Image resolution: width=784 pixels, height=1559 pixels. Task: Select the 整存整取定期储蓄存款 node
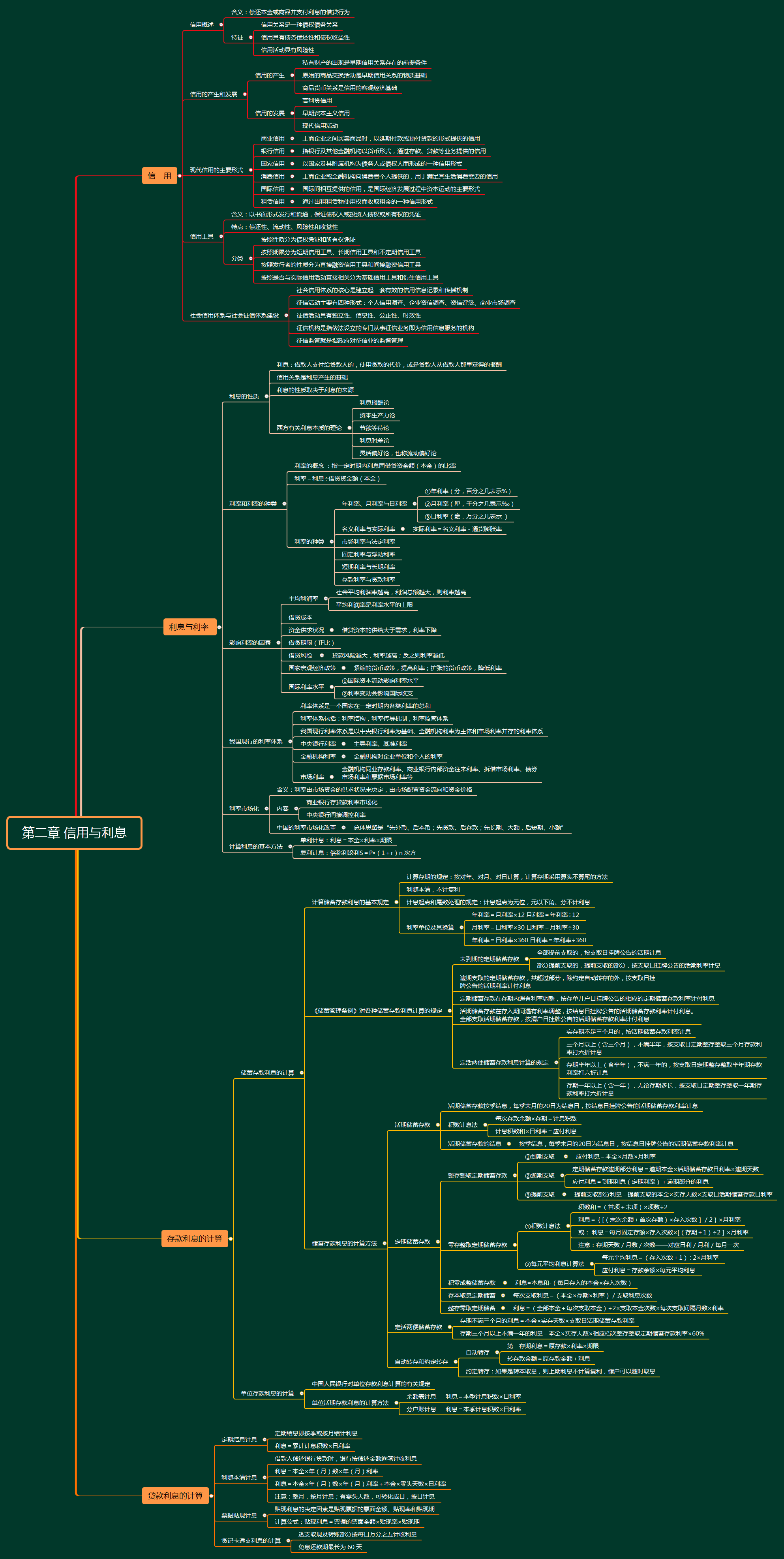pyautogui.click(x=477, y=1175)
